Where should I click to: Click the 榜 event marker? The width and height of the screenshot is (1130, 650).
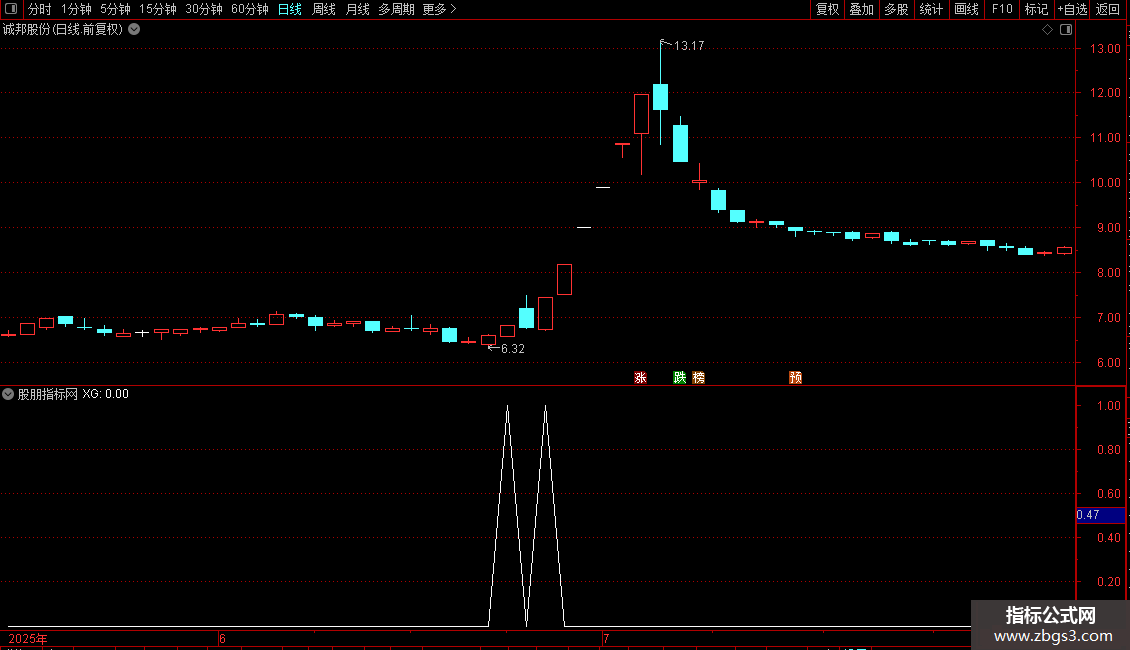click(x=698, y=378)
